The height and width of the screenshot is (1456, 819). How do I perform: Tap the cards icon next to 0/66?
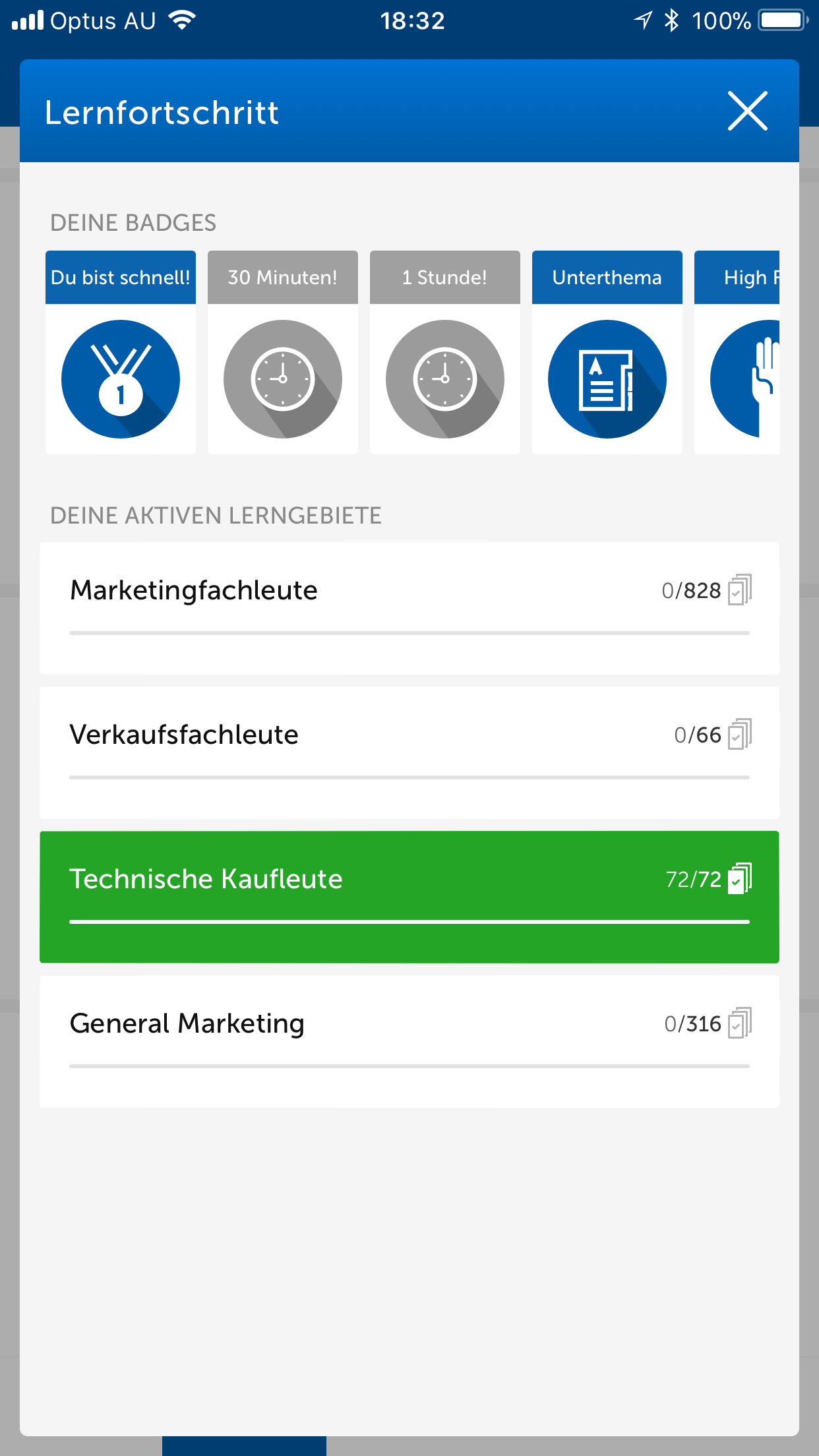coord(740,734)
